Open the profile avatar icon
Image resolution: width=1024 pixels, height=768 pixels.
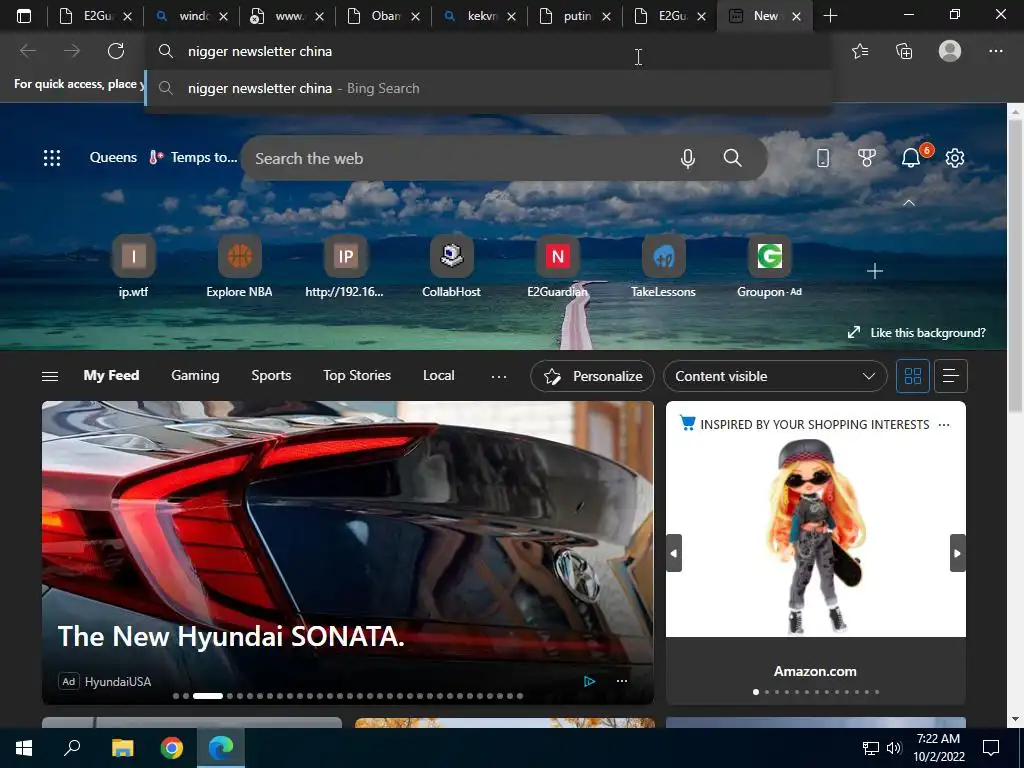[x=950, y=51]
